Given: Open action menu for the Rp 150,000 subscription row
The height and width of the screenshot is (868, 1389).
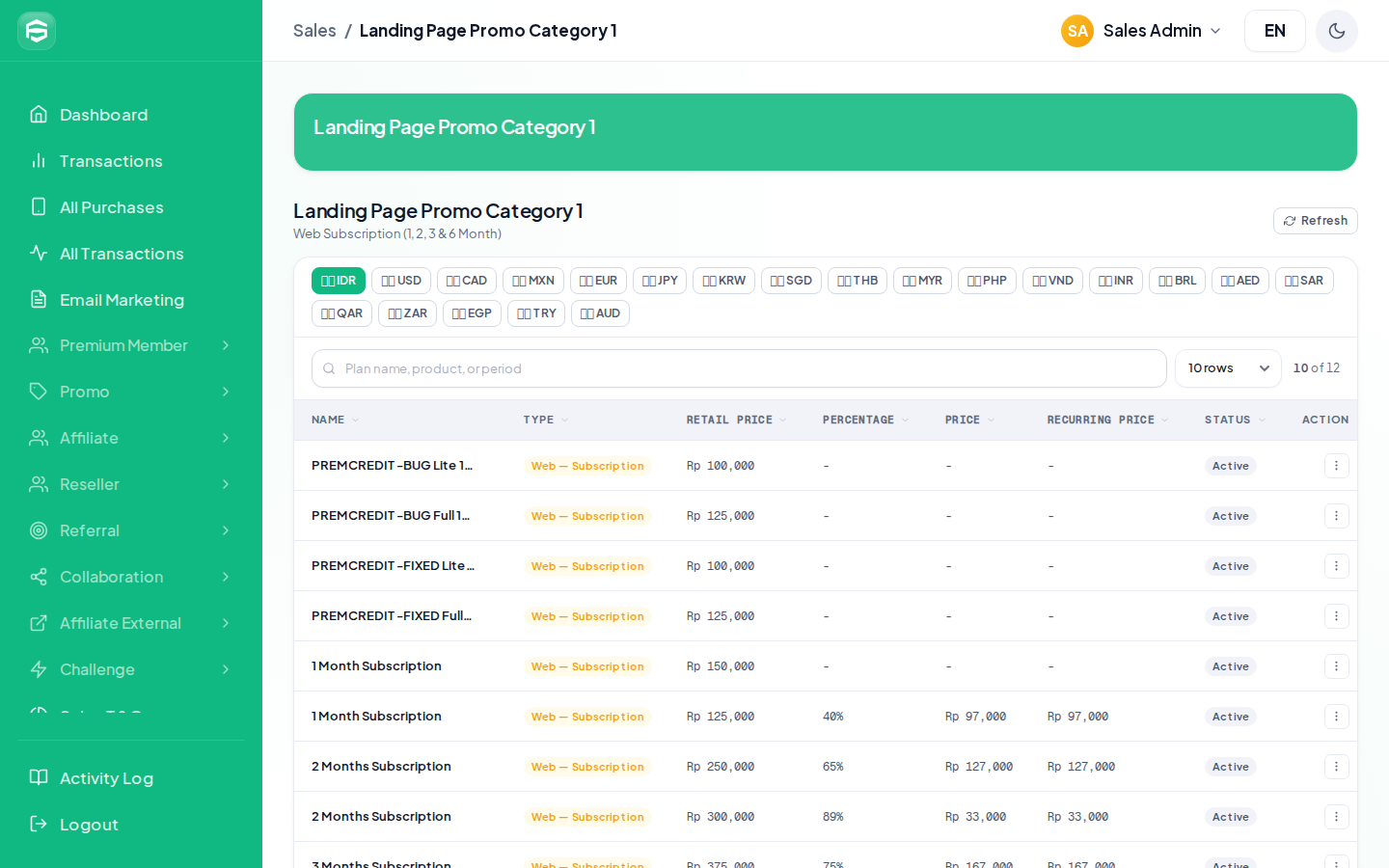Looking at the screenshot, I should coord(1336,666).
